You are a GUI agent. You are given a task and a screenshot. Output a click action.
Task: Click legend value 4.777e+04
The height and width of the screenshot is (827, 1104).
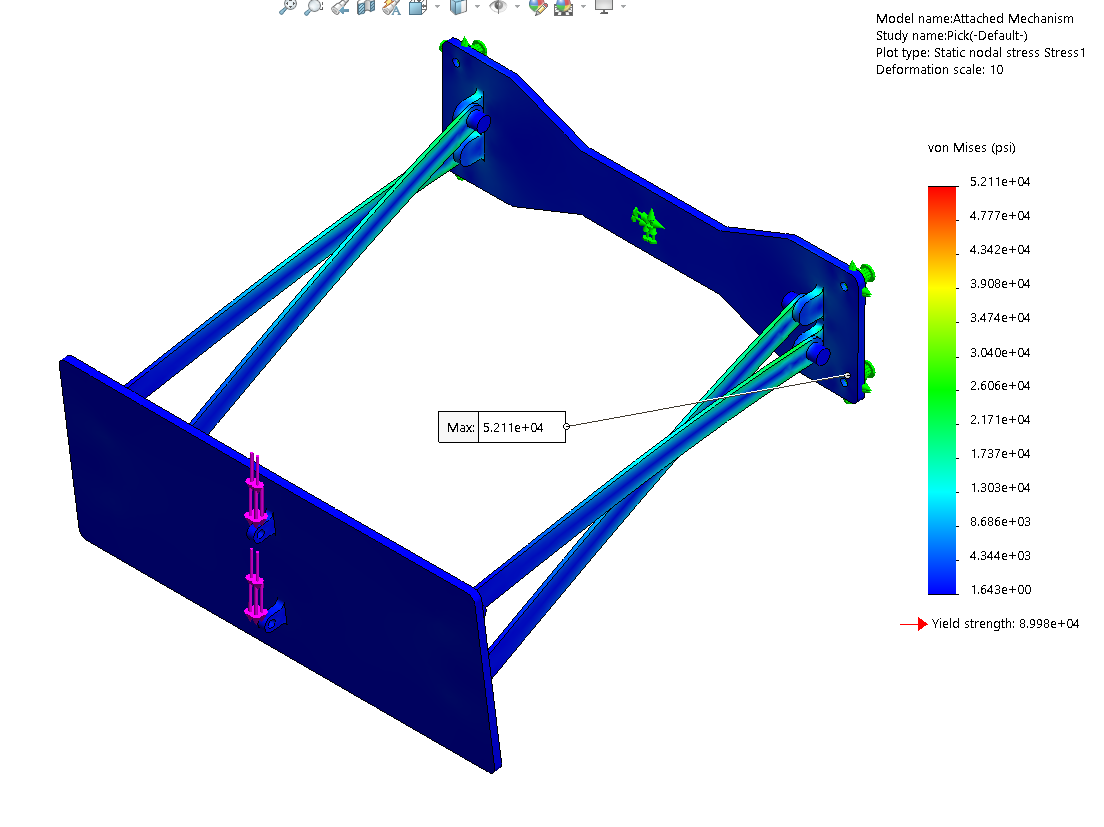1000,215
